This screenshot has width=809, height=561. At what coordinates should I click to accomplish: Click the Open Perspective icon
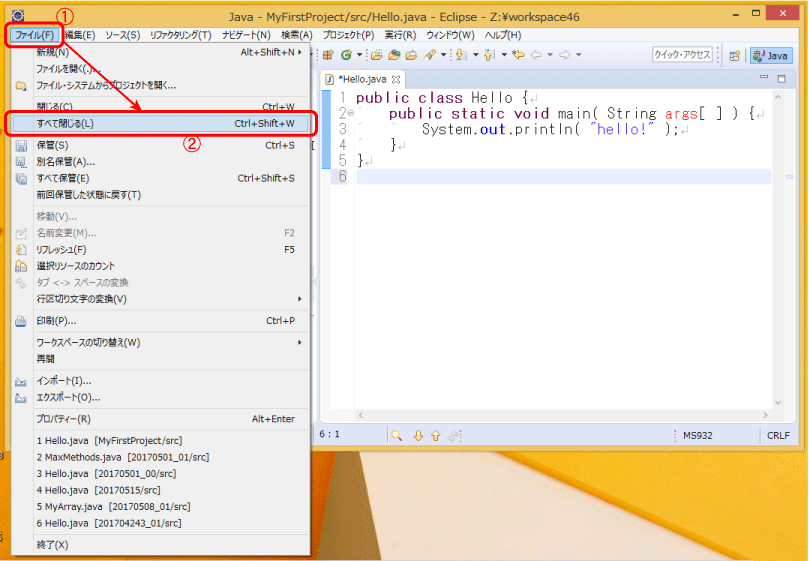[x=735, y=55]
